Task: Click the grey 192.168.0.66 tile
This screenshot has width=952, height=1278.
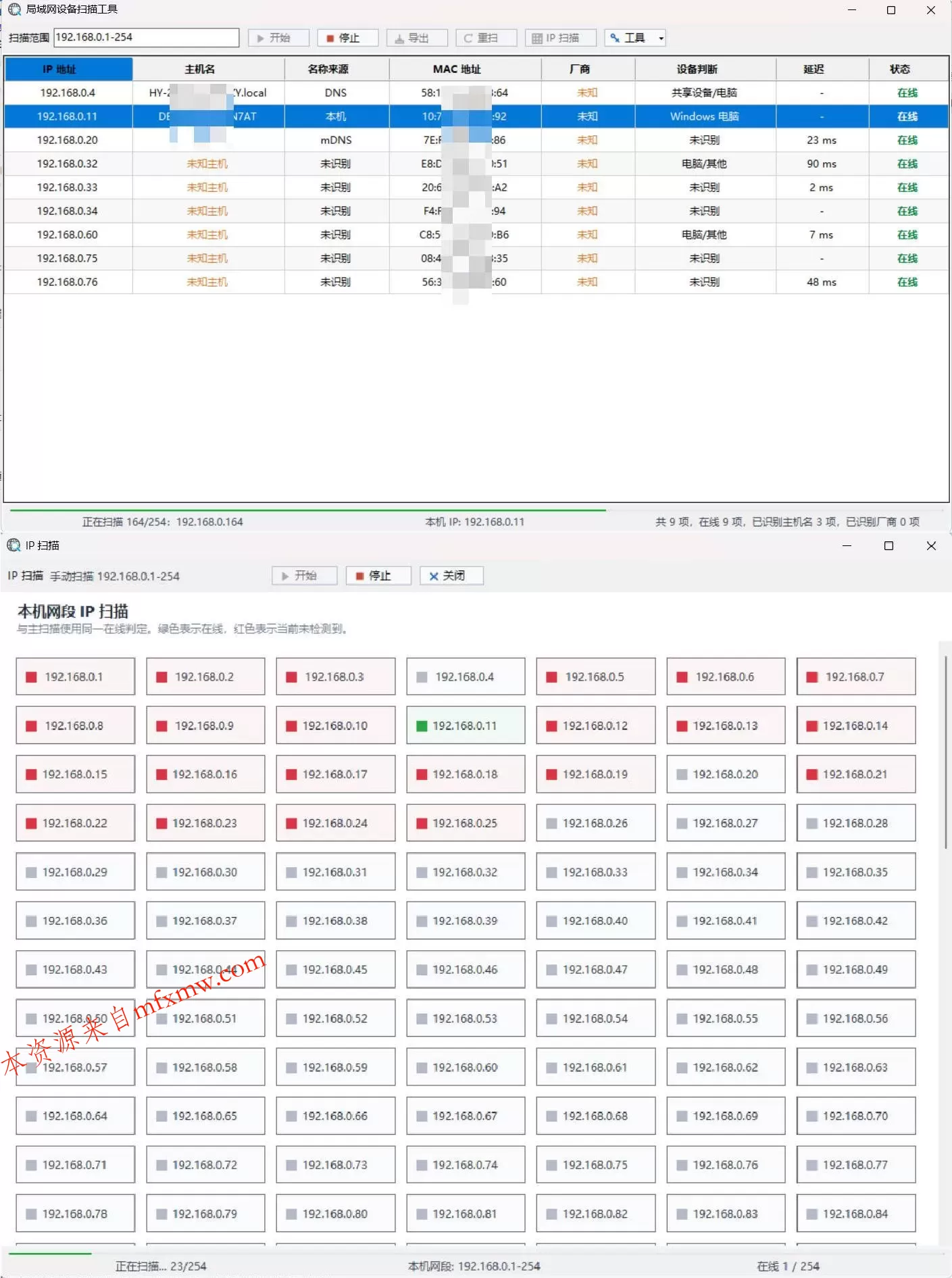Action: click(x=336, y=1116)
